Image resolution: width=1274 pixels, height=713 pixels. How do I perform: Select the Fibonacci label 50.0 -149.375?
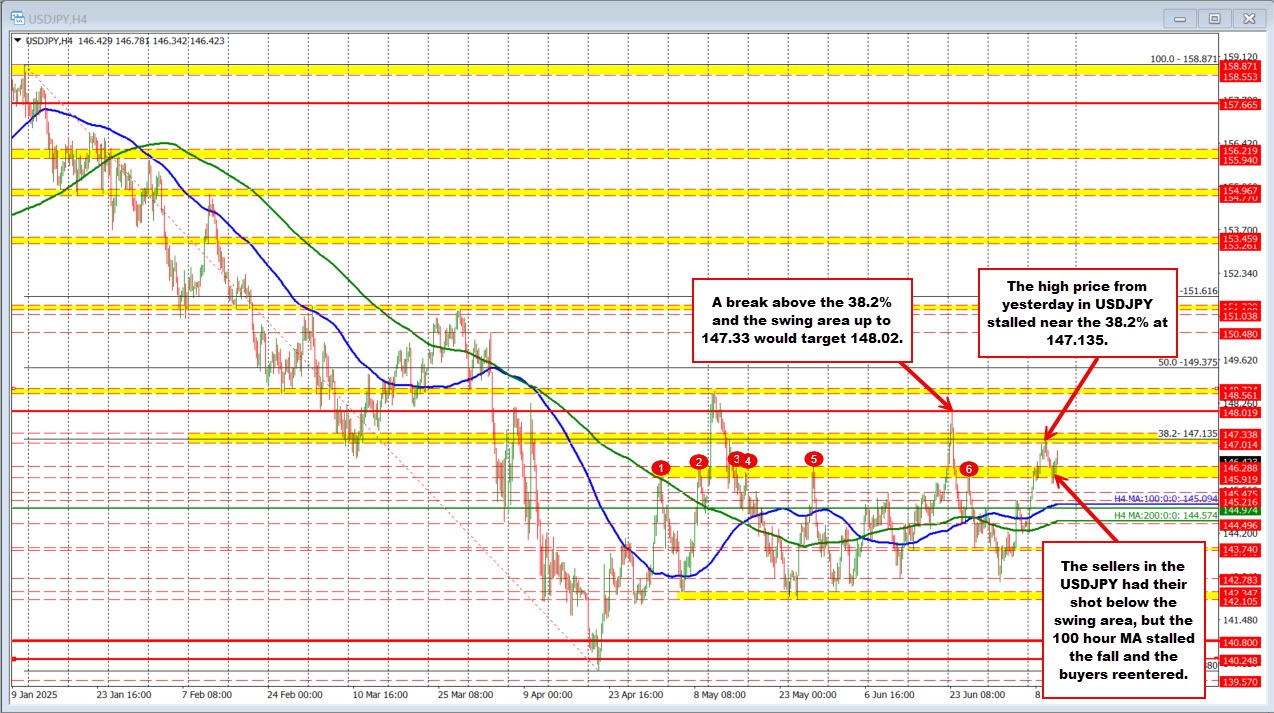pos(1187,362)
